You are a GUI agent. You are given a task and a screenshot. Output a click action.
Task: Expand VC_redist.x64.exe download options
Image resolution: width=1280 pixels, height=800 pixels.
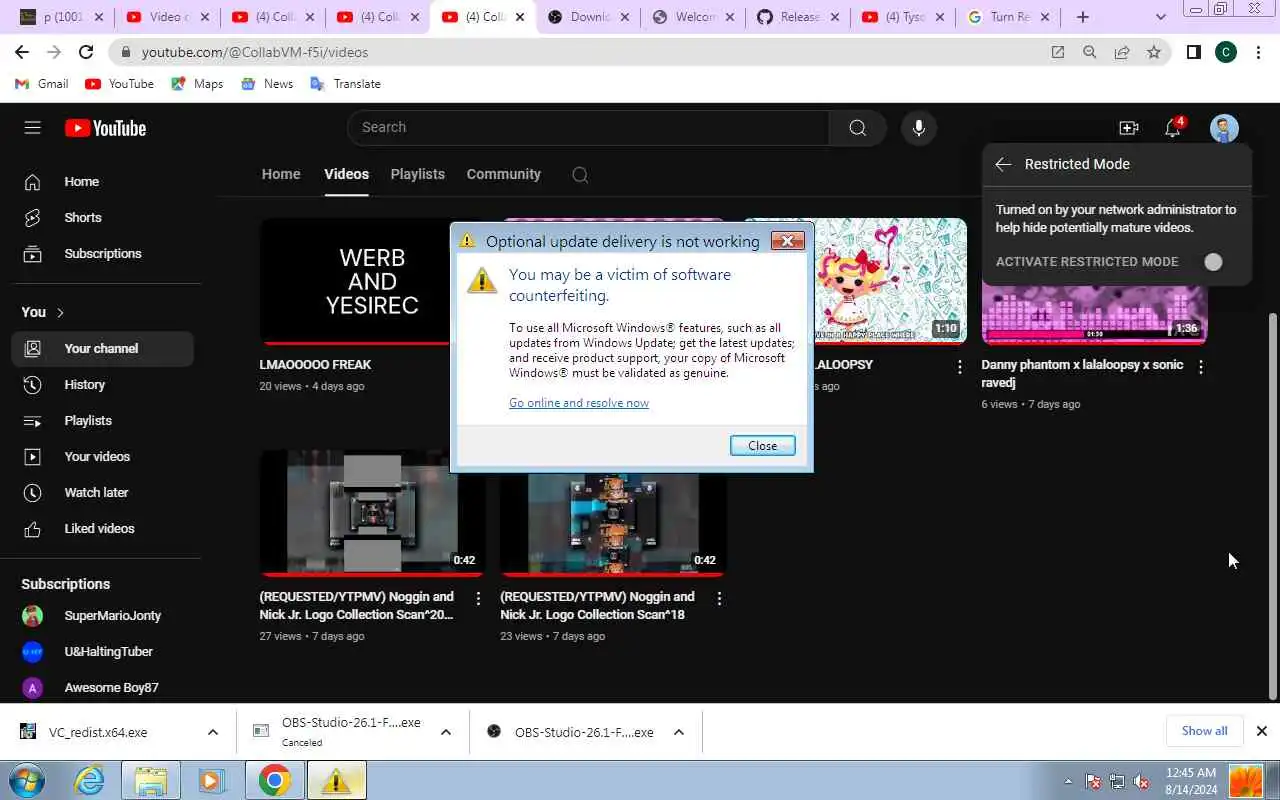click(x=213, y=732)
